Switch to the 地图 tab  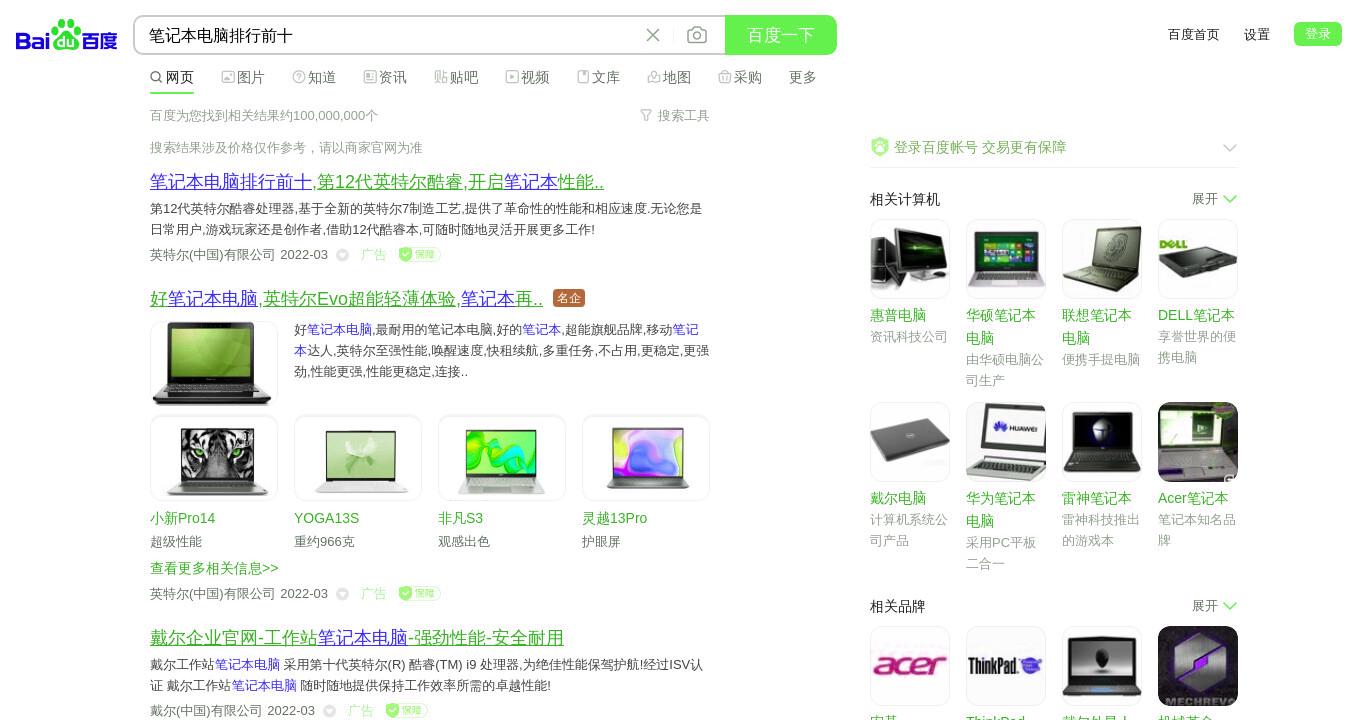coord(669,77)
